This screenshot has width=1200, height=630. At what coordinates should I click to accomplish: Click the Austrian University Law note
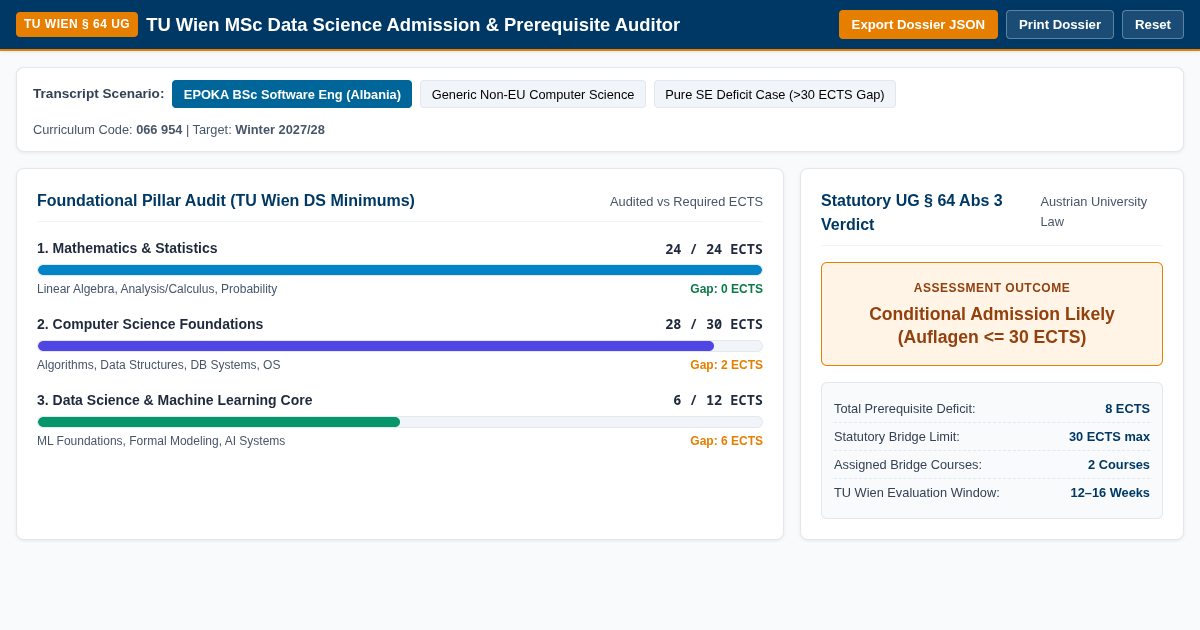click(x=1093, y=211)
